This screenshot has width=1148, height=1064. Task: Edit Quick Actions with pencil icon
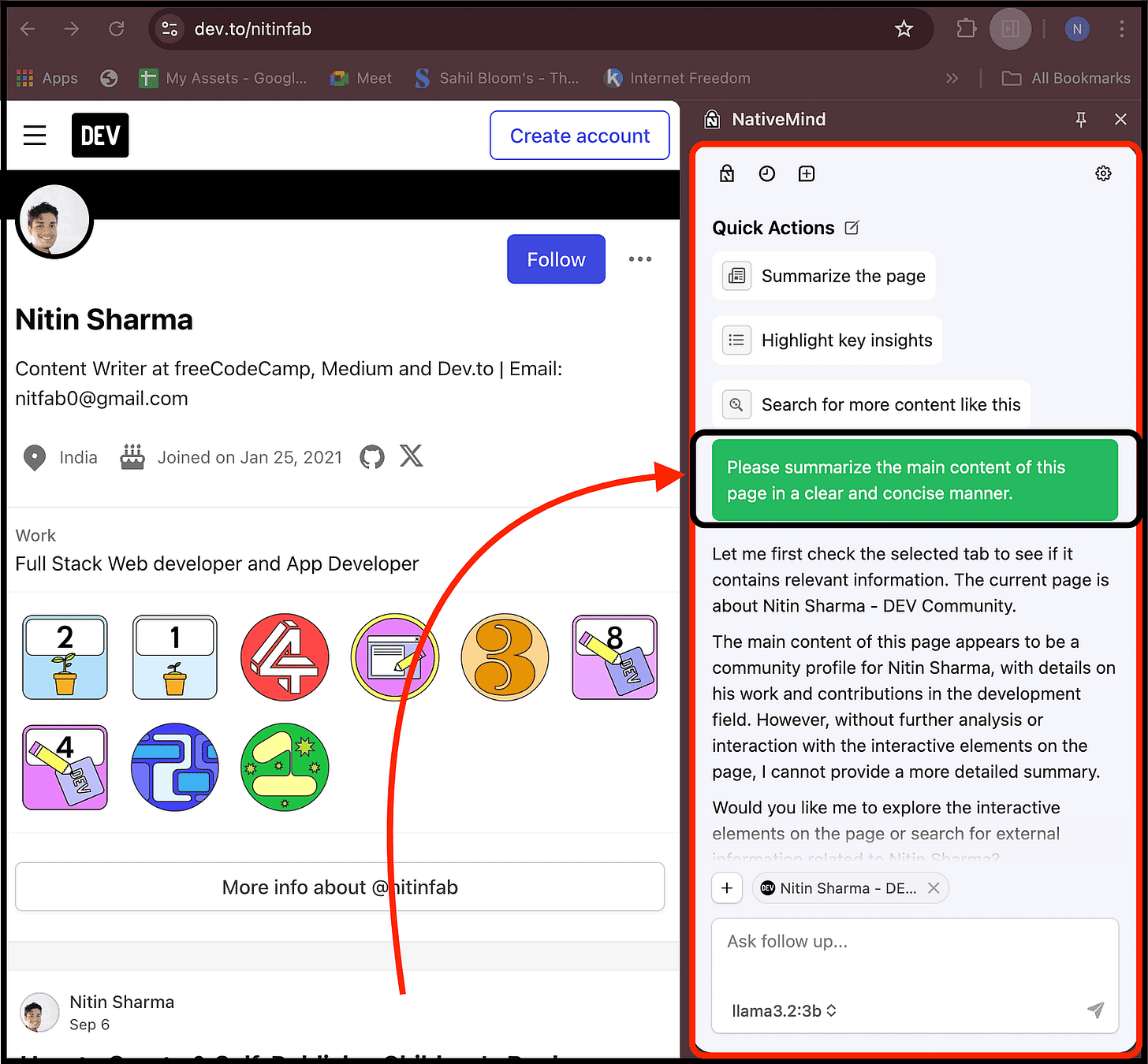(852, 228)
